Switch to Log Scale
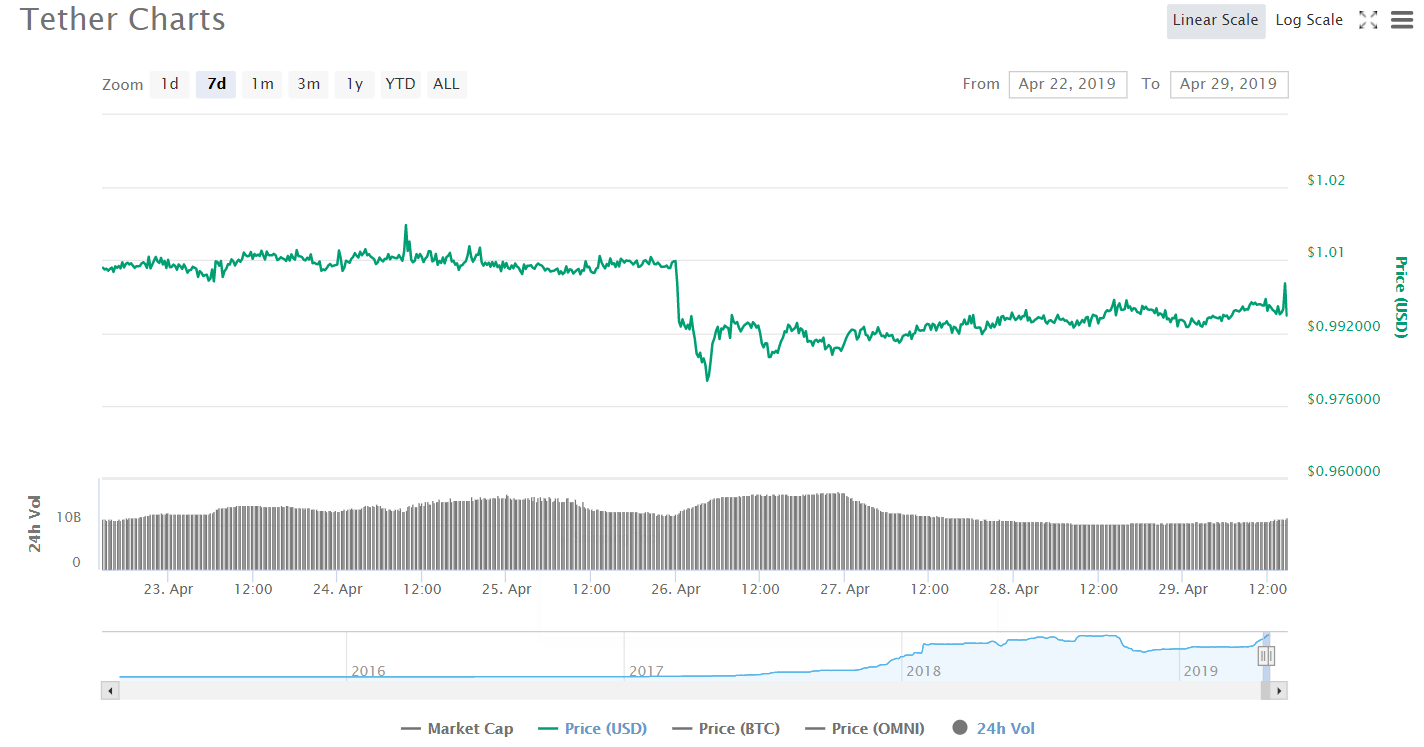Viewport: 1424px width, 747px height. click(x=1309, y=20)
